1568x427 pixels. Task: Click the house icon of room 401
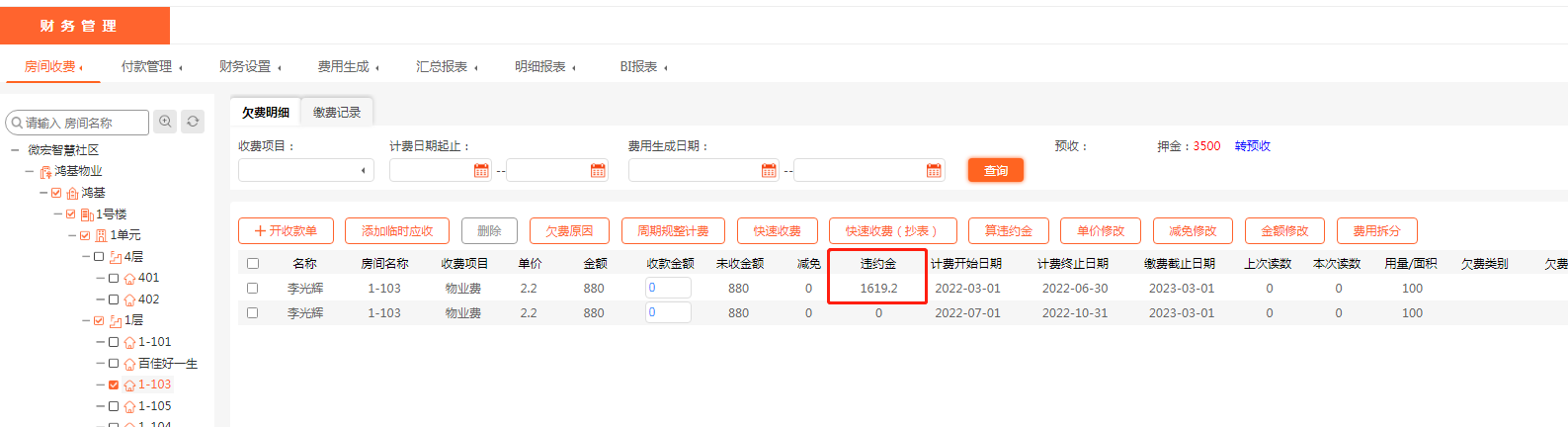(129, 279)
